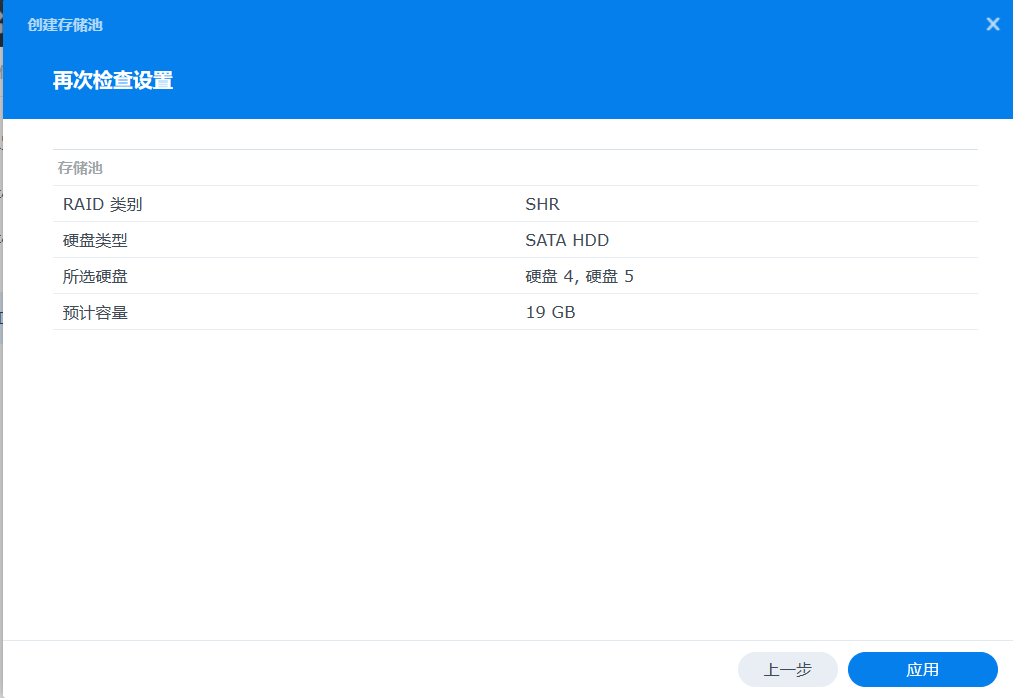Viewport: 1013px width, 698px height.
Task: Click the RAID 类别 label
Action: [102, 204]
